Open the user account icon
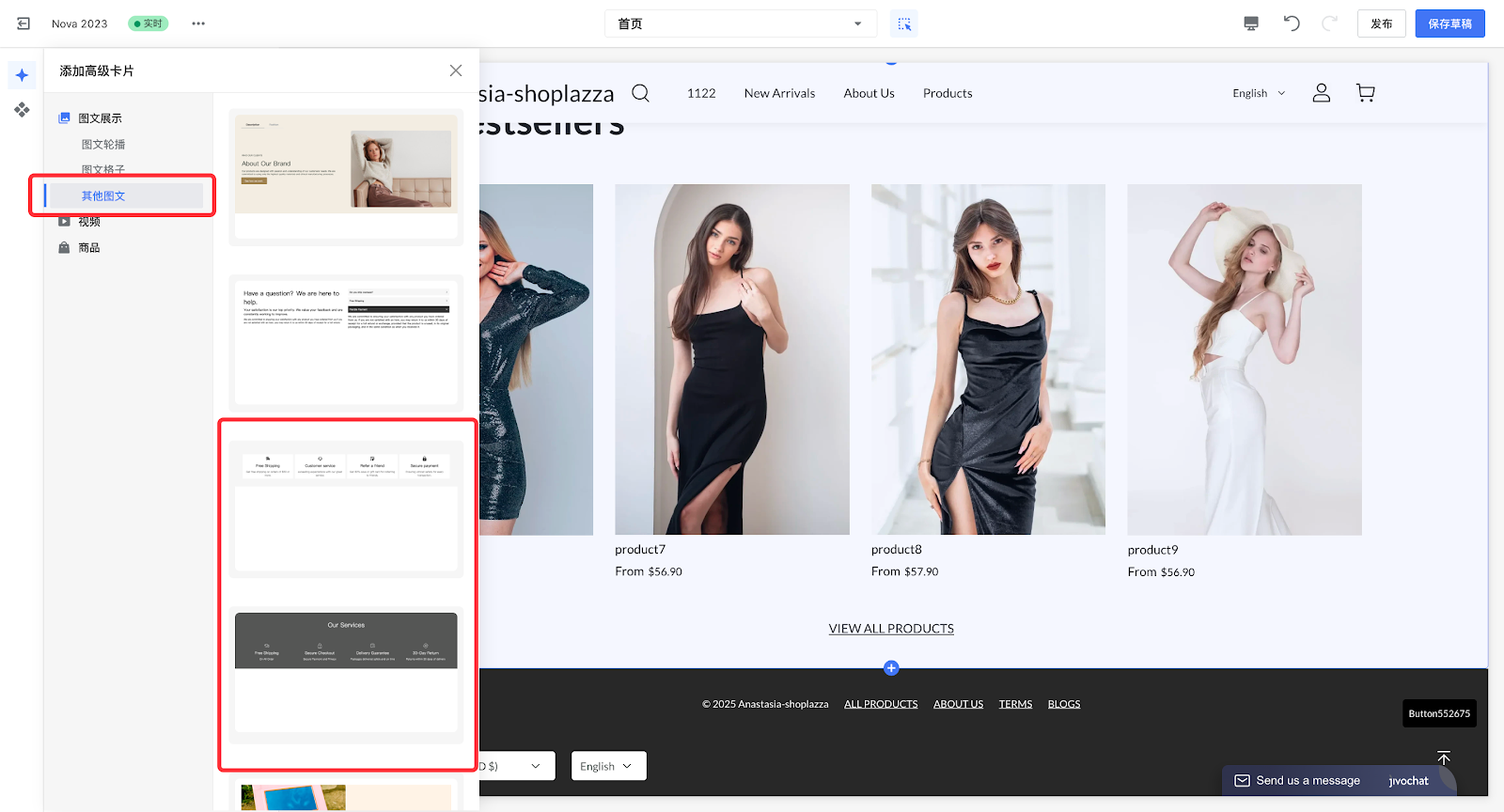This screenshot has width=1504, height=812. pos(1321,93)
